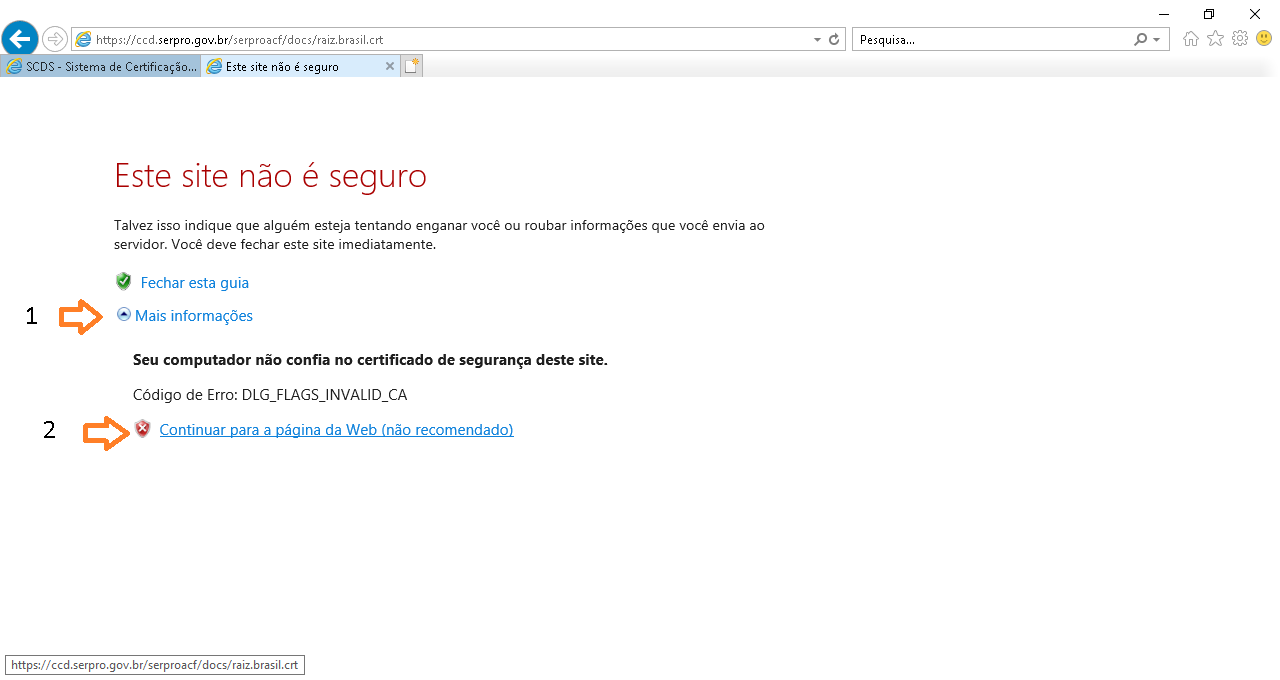Close the Este site não é seguro tab

390,67
